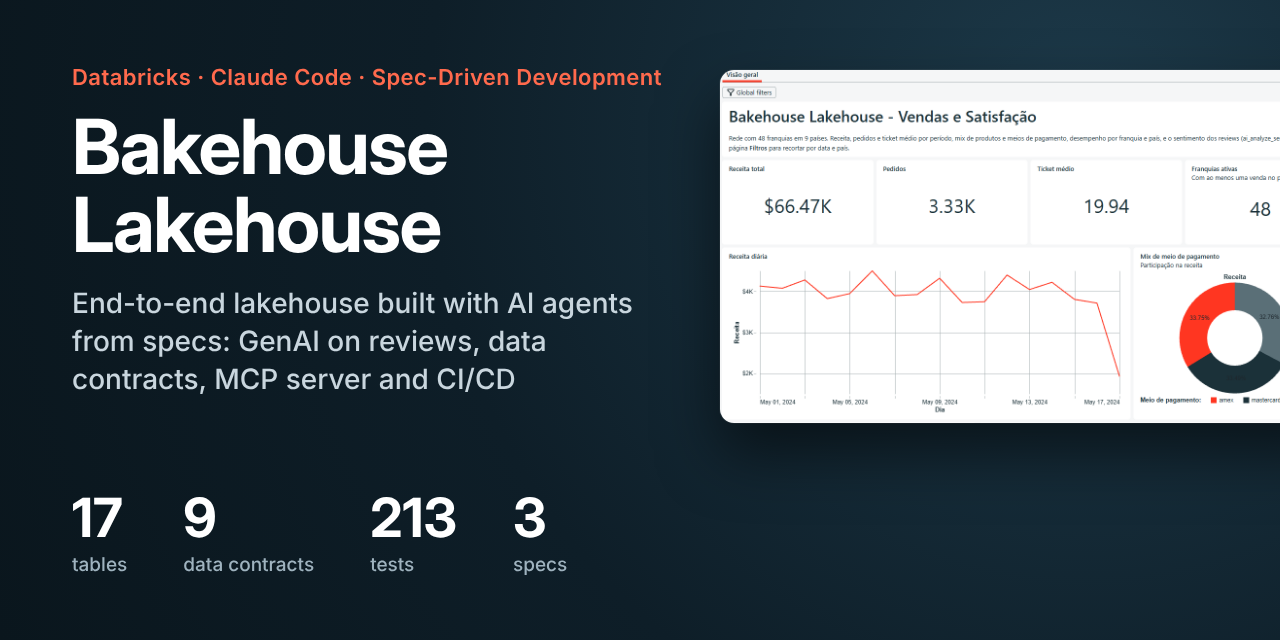1280x640 pixels.
Task: Open the dashboard screenshot thumbnail
Action: pyautogui.click(x=1000, y=246)
